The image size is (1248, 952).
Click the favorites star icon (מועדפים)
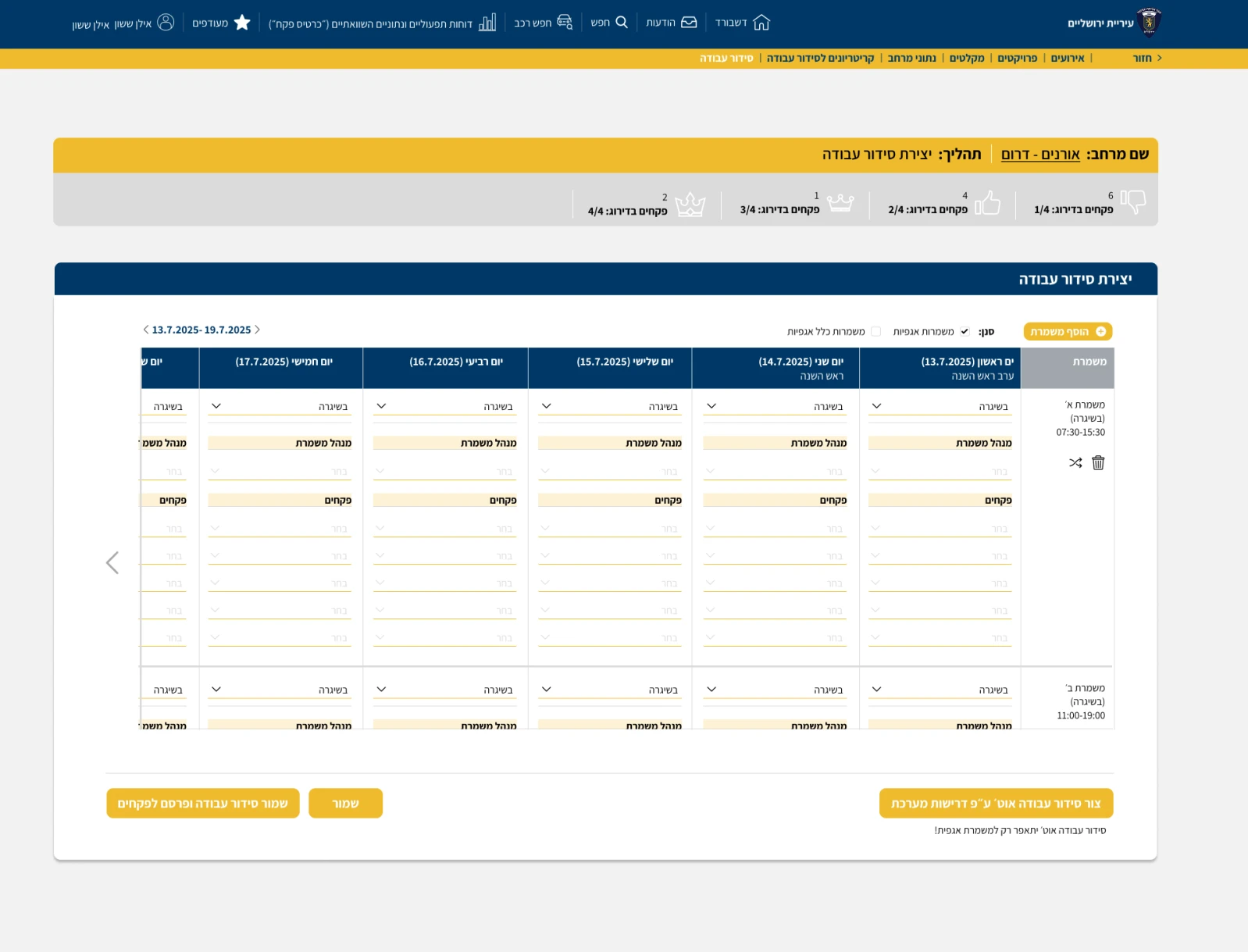pos(242,23)
